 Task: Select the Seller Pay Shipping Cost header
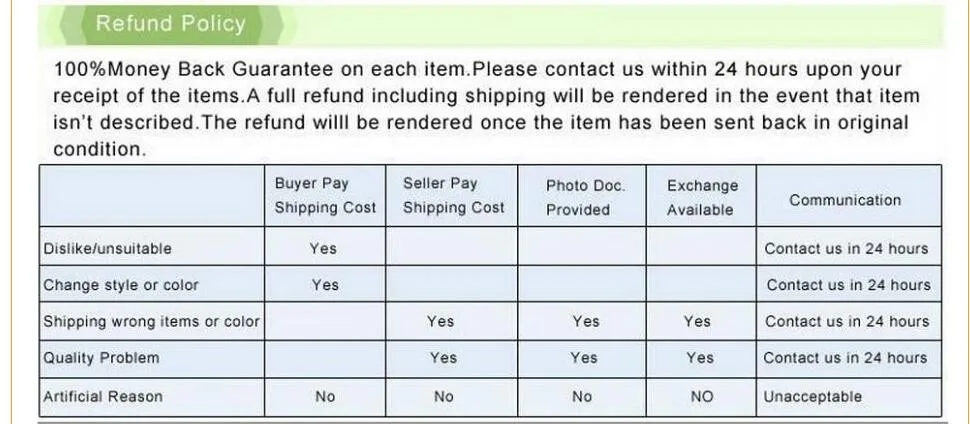click(453, 196)
